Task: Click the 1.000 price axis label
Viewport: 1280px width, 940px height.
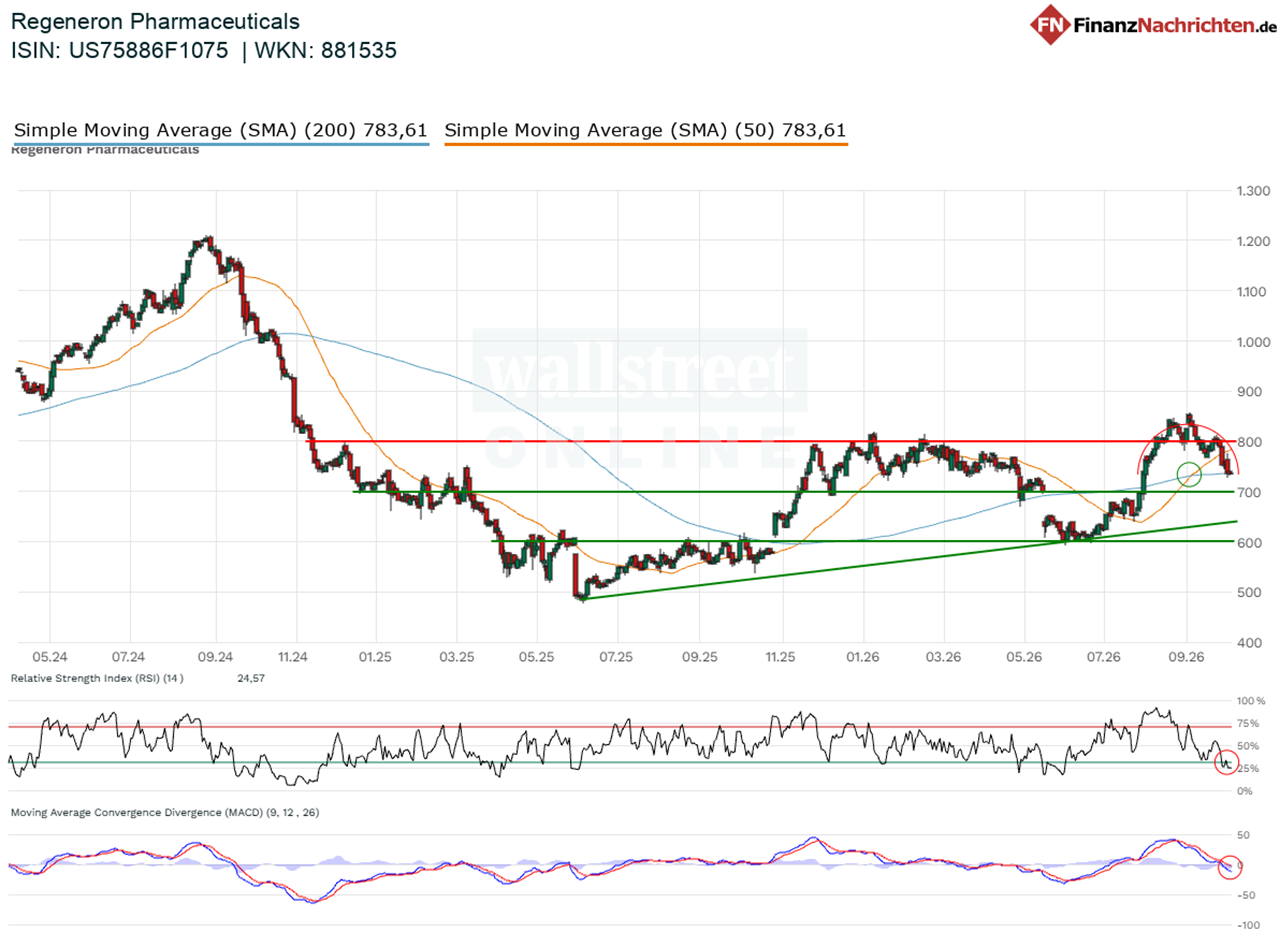Action: click(1254, 342)
